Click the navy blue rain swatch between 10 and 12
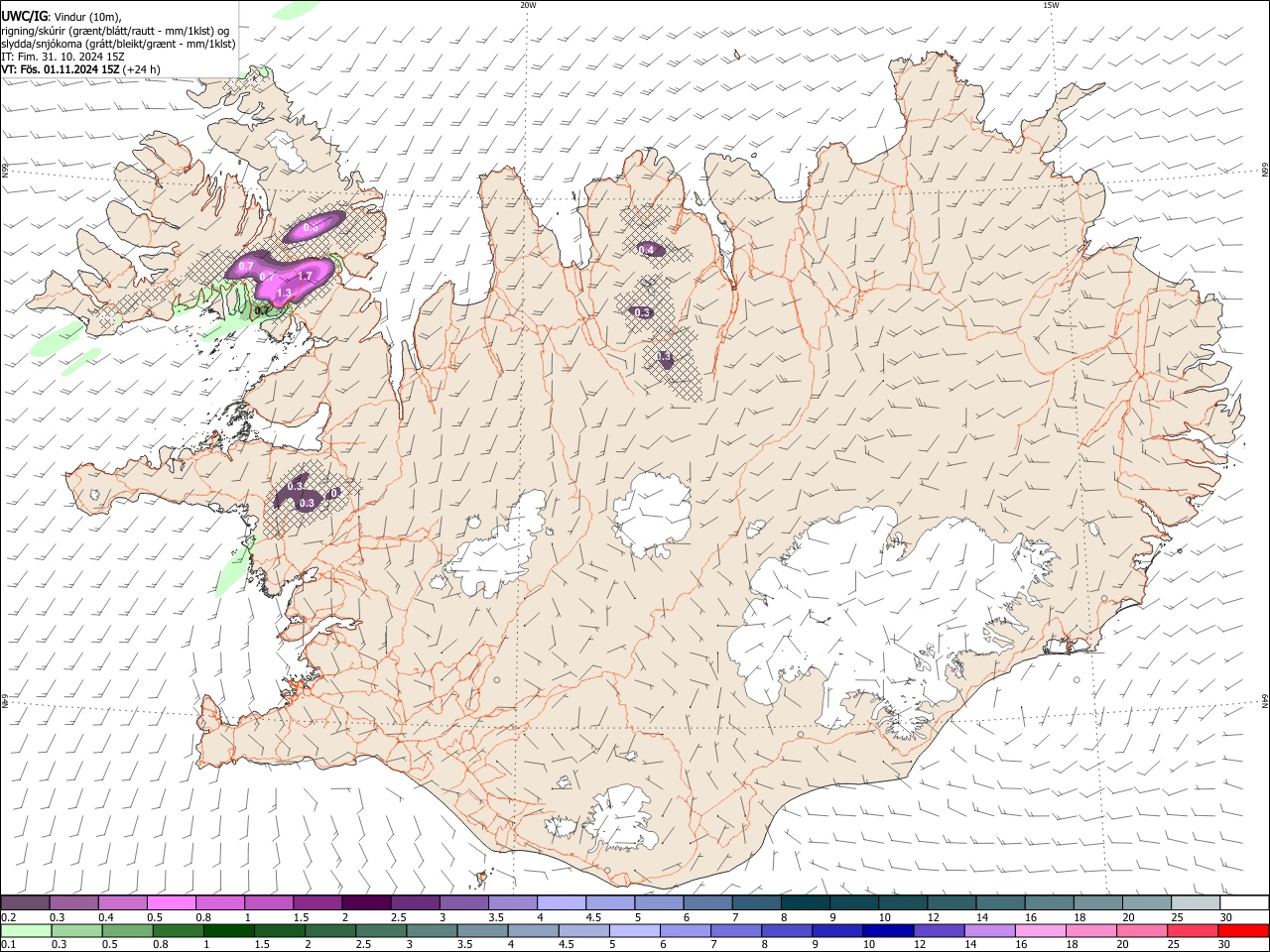The height and width of the screenshot is (952, 1270). [x=888, y=931]
